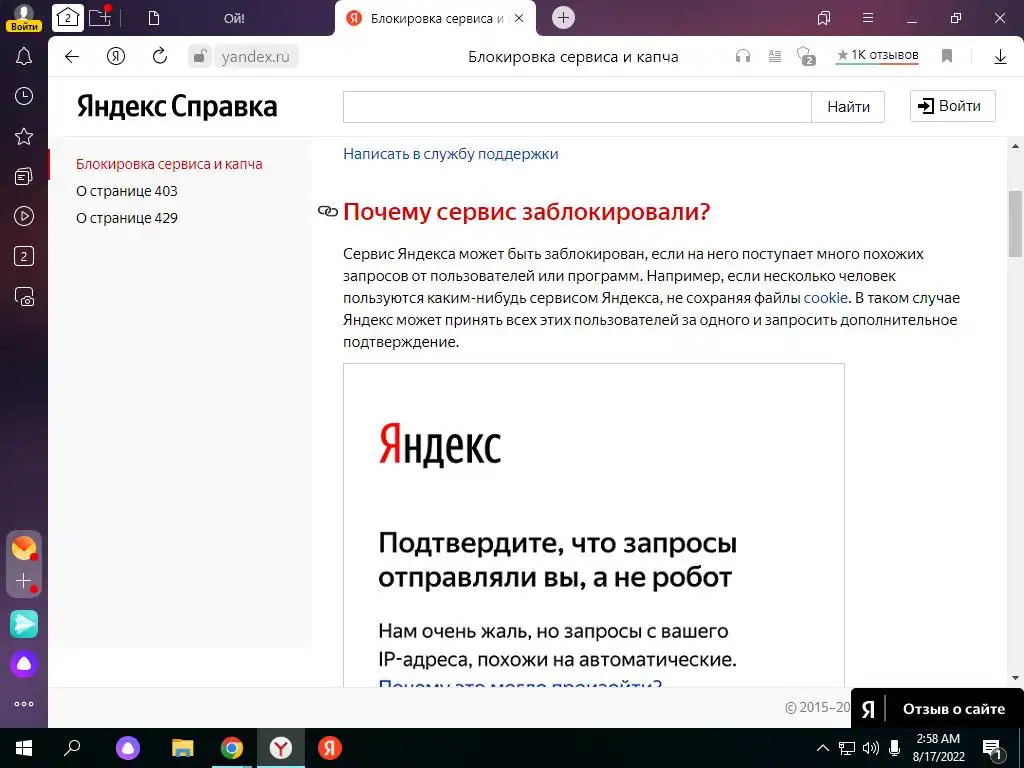Open the cookie link in paragraph
Screen dimensions: 1024x768
pos(825,298)
